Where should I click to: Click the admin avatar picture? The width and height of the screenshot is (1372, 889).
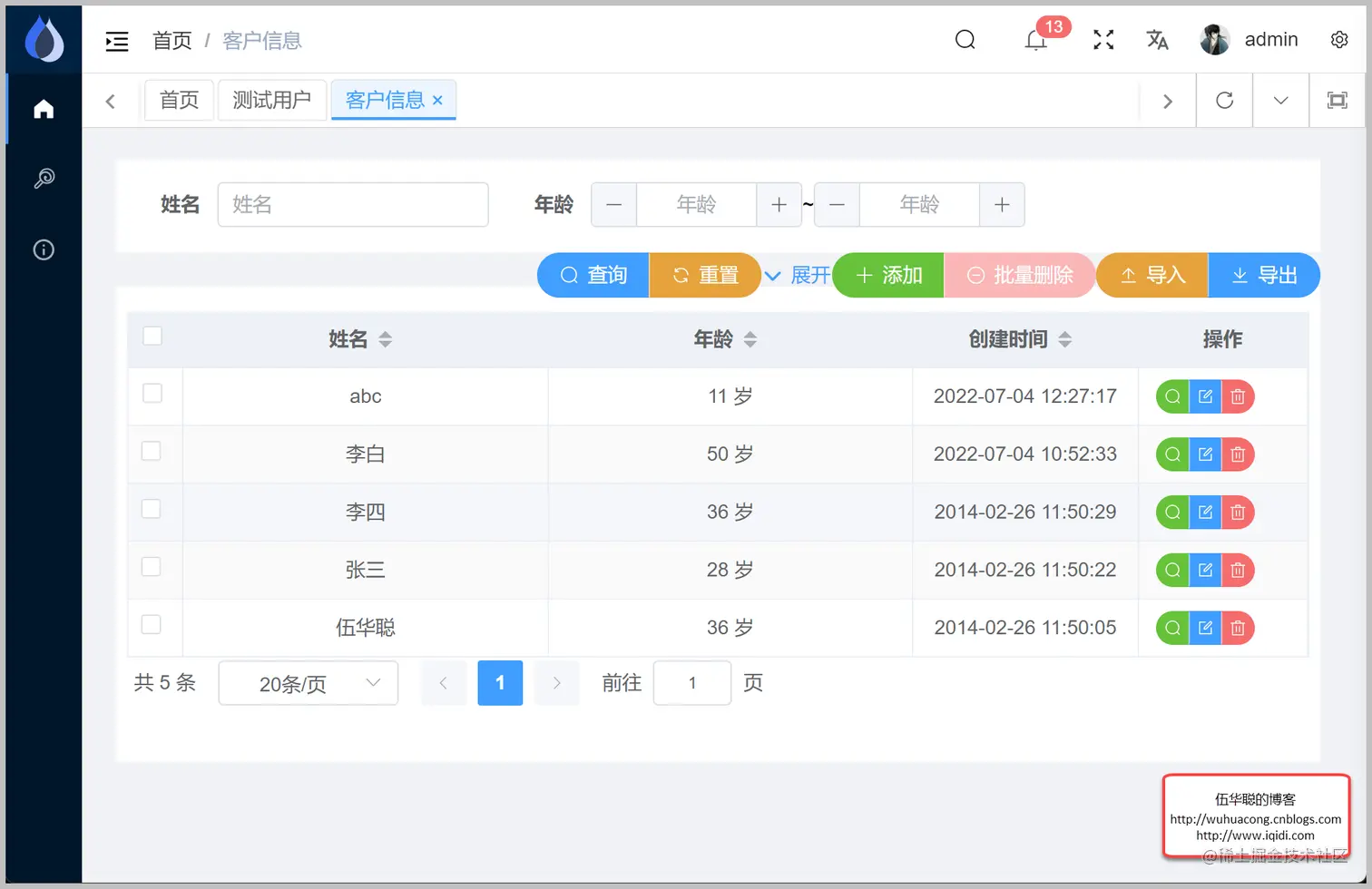tap(1215, 40)
